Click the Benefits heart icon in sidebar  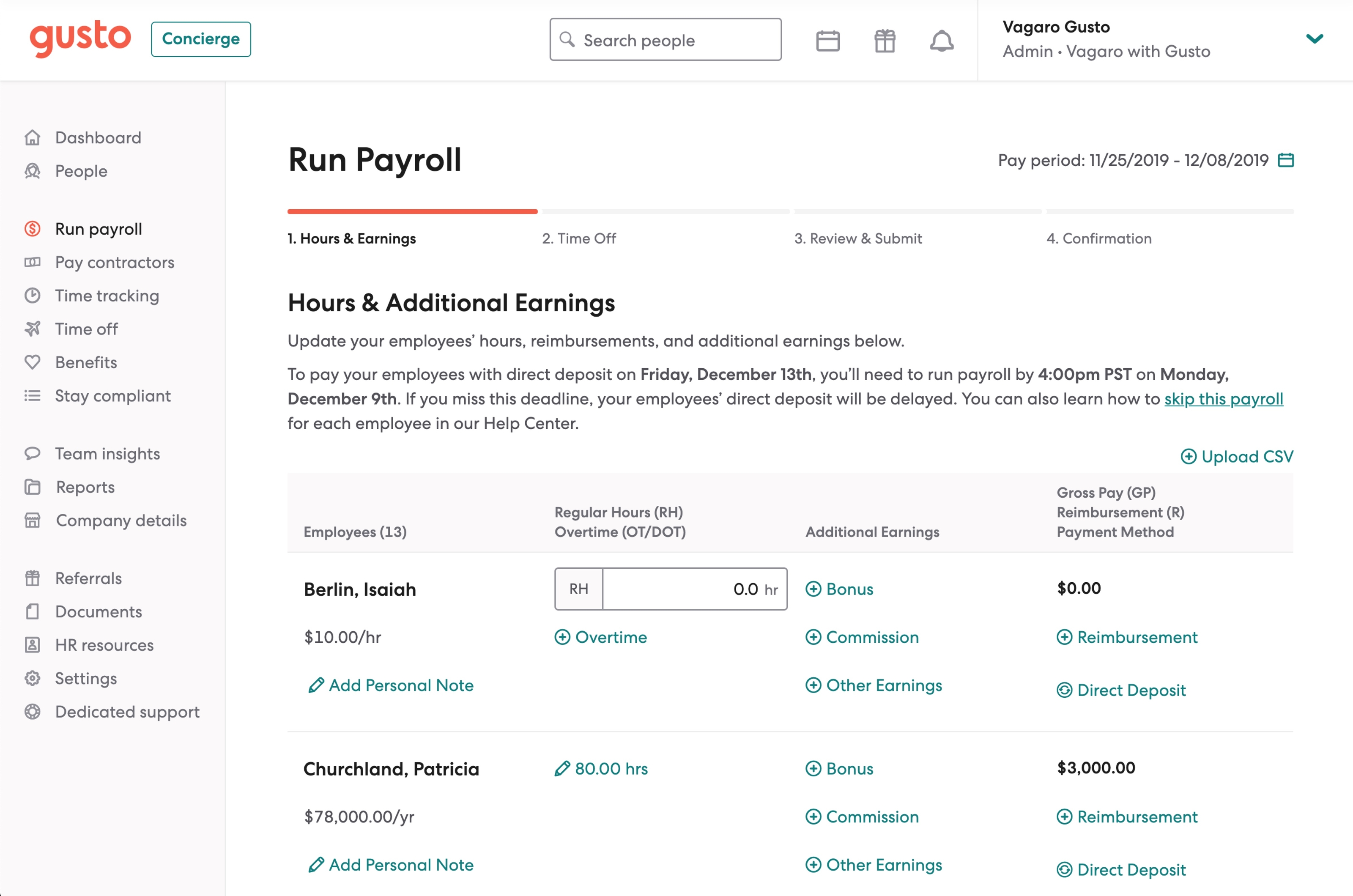coord(33,362)
